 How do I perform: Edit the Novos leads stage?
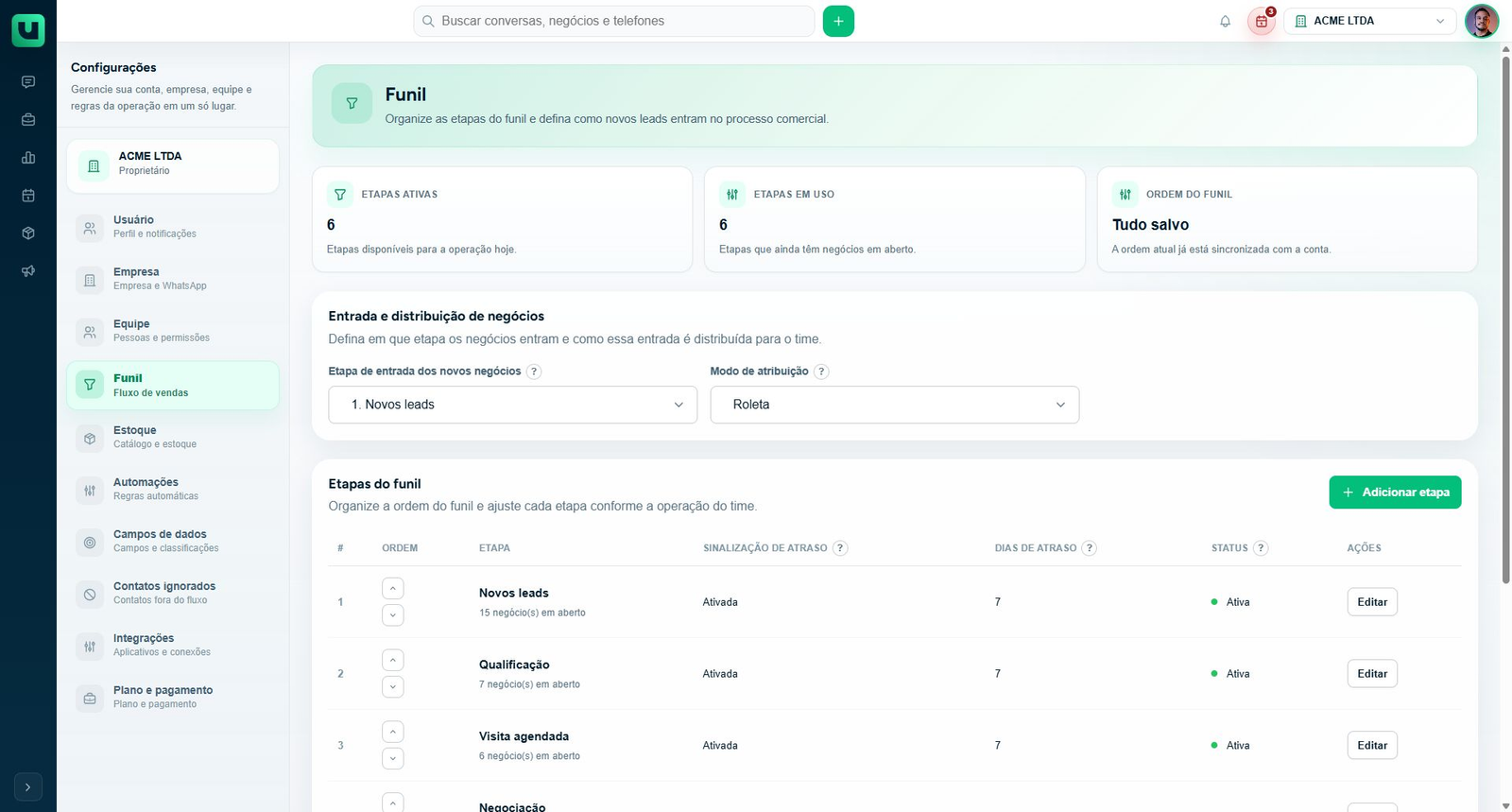[1372, 602]
